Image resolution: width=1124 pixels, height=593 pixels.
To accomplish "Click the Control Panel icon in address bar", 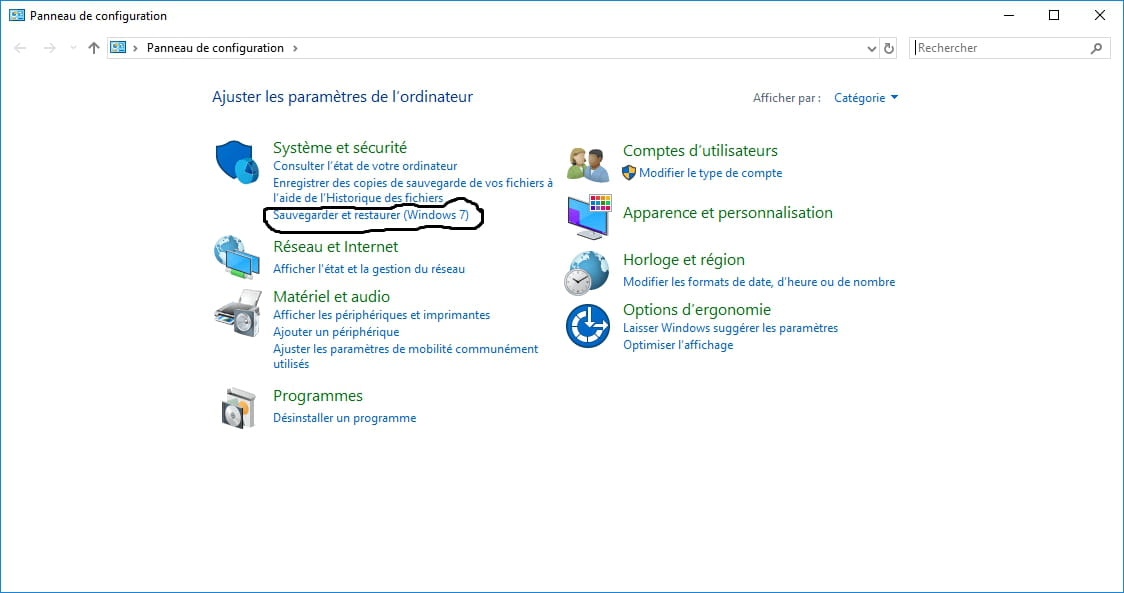I will (118, 47).
